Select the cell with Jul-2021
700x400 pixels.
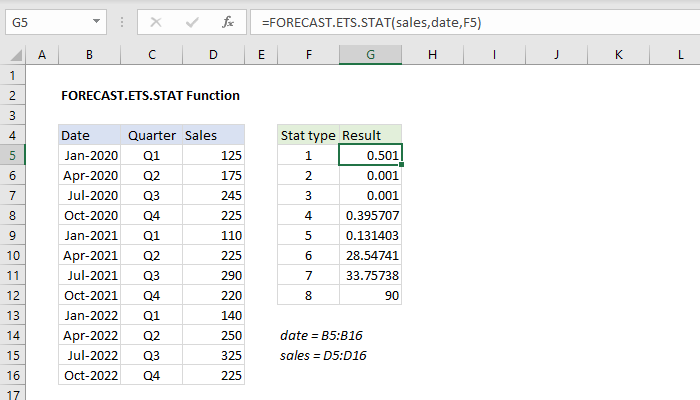pyautogui.click(x=89, y=275)
